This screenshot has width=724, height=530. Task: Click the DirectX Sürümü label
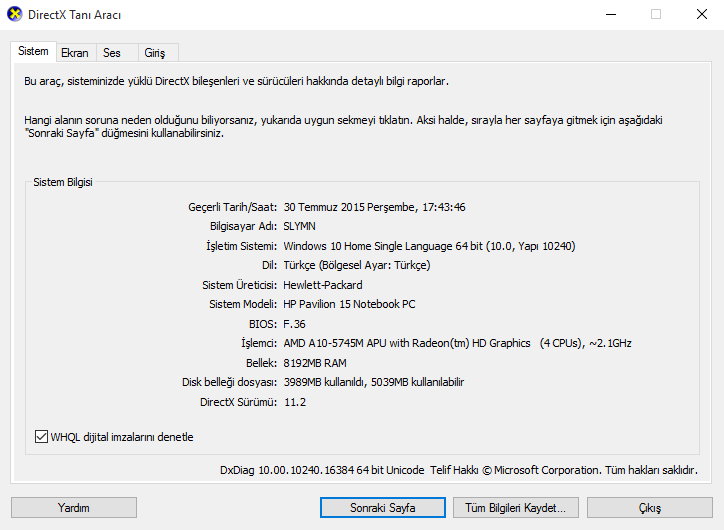tap(238, 402)
